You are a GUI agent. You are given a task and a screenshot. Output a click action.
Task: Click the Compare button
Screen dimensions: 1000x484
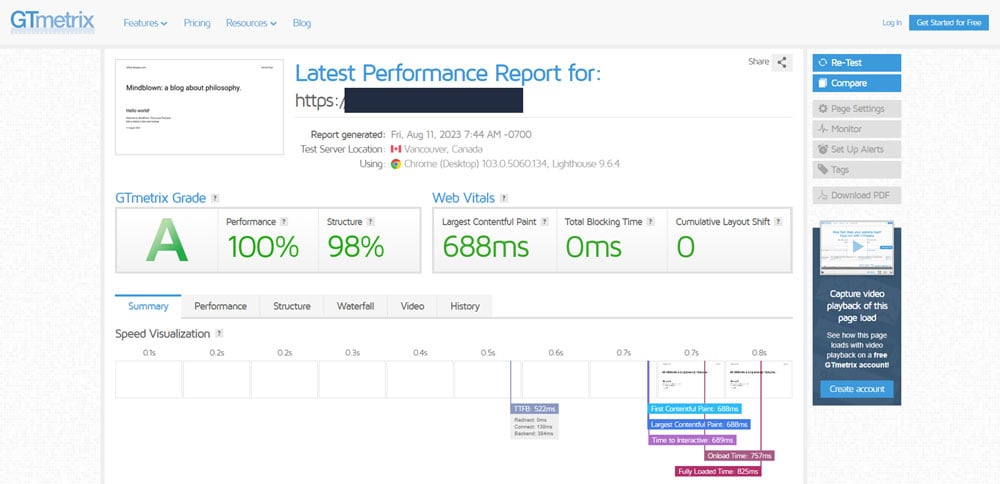click(857, 83)
